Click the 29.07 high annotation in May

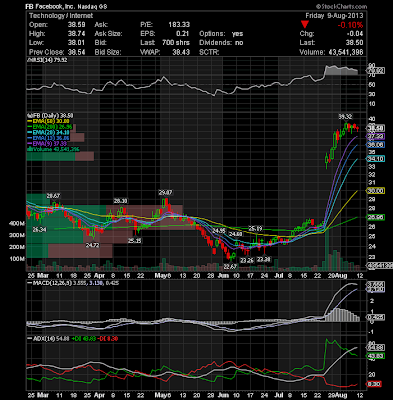coord(165,192)
